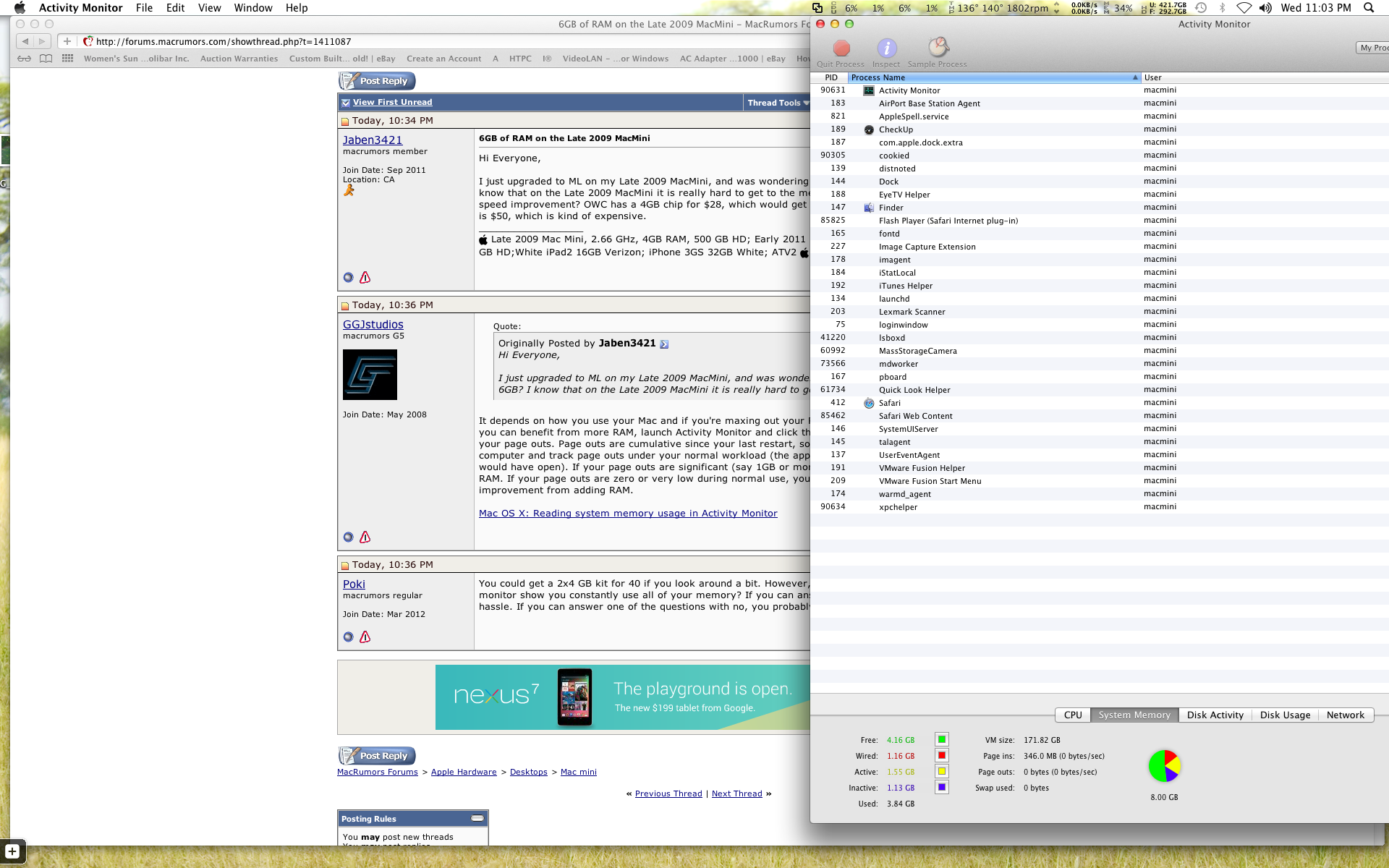Open Safari Top Sites grid icon
This screenshot has width=1389, height=868.
point(68,59)
